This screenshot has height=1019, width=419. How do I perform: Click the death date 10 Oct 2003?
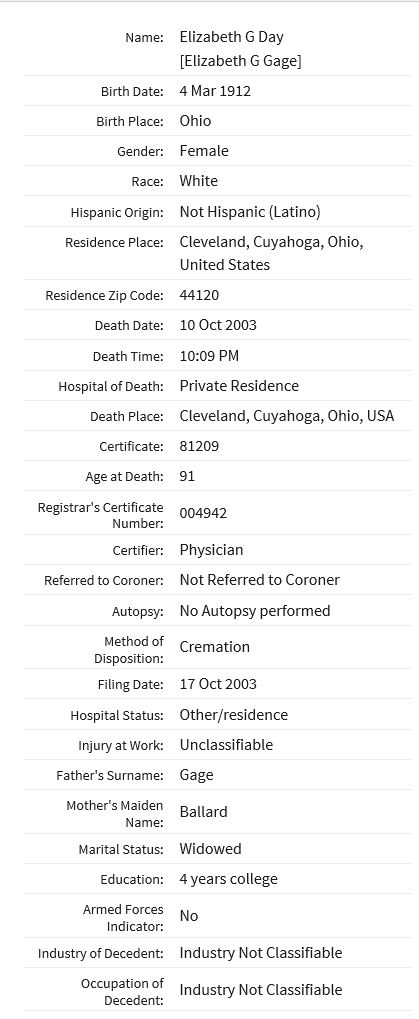click(x=218, y=325)
